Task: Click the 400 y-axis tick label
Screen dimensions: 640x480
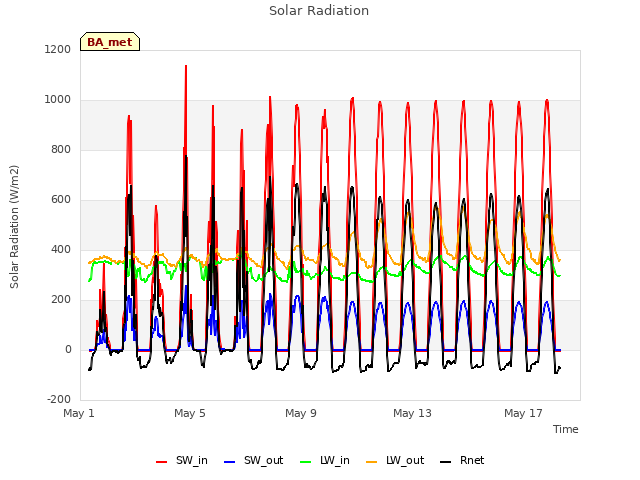Action: click(x=61, y=249)
